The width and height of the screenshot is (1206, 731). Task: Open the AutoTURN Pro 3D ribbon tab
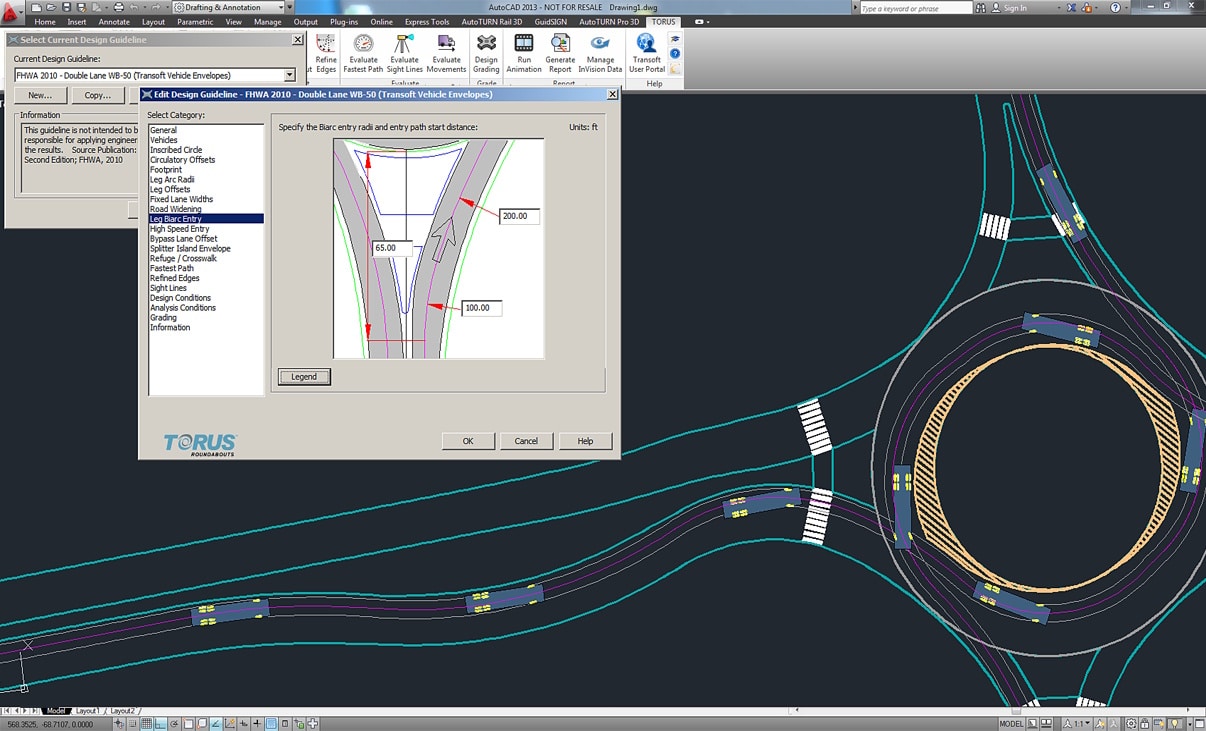(x=608, y=21)
